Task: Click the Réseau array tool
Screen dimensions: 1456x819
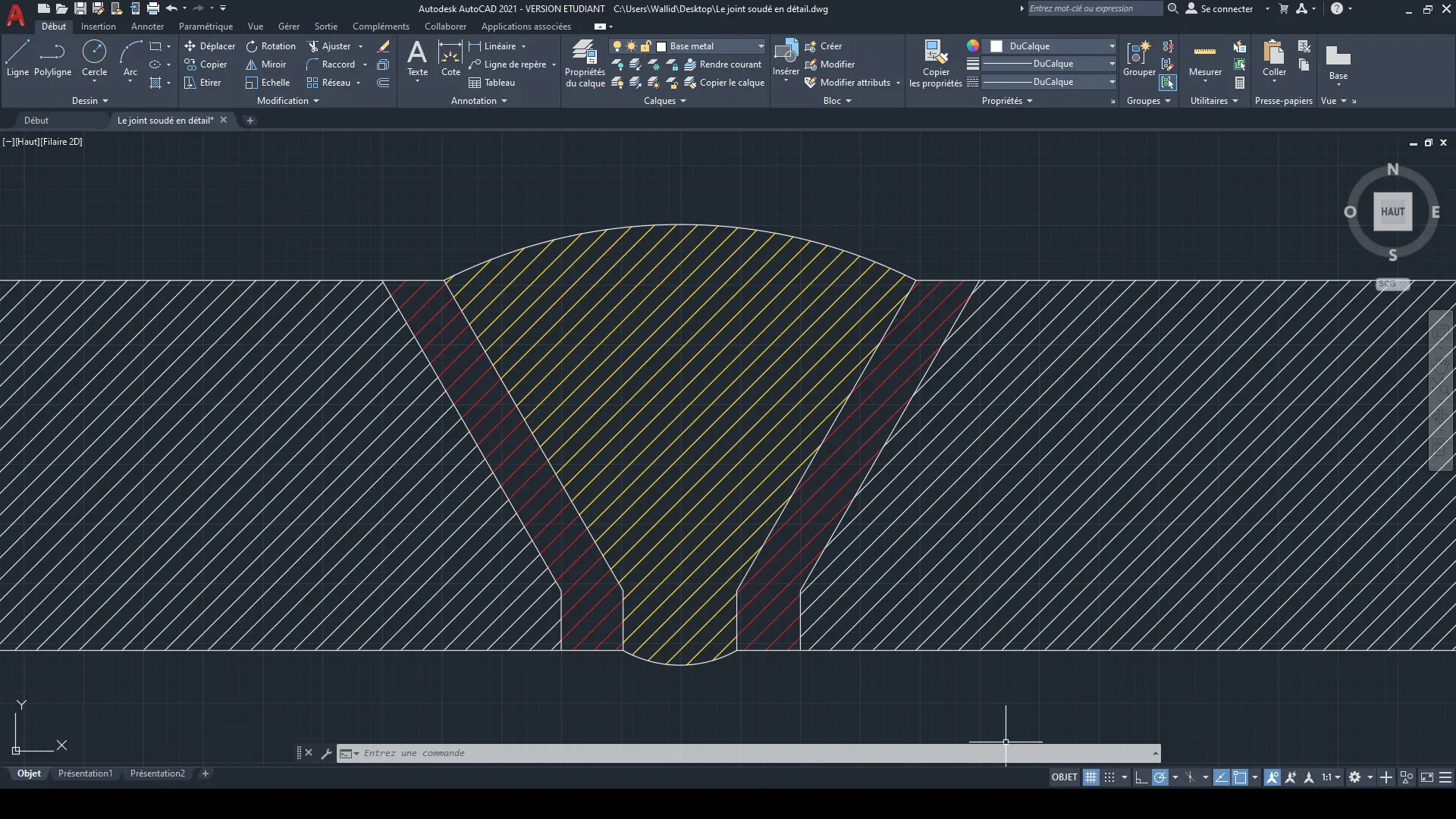Action: [x=328, y=83]
